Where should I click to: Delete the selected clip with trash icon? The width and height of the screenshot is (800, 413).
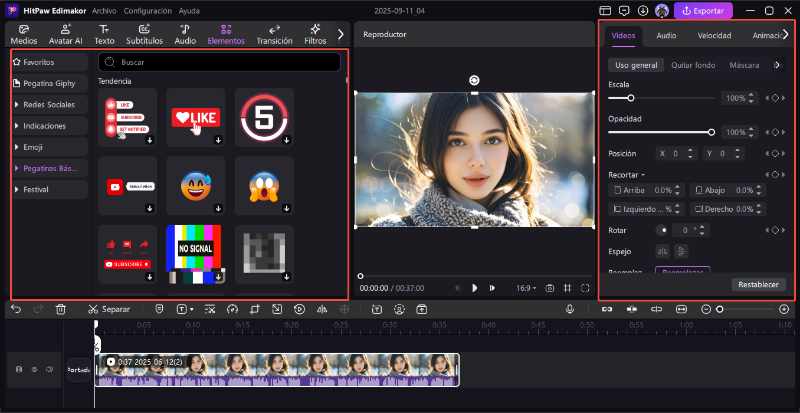(61, 309)
